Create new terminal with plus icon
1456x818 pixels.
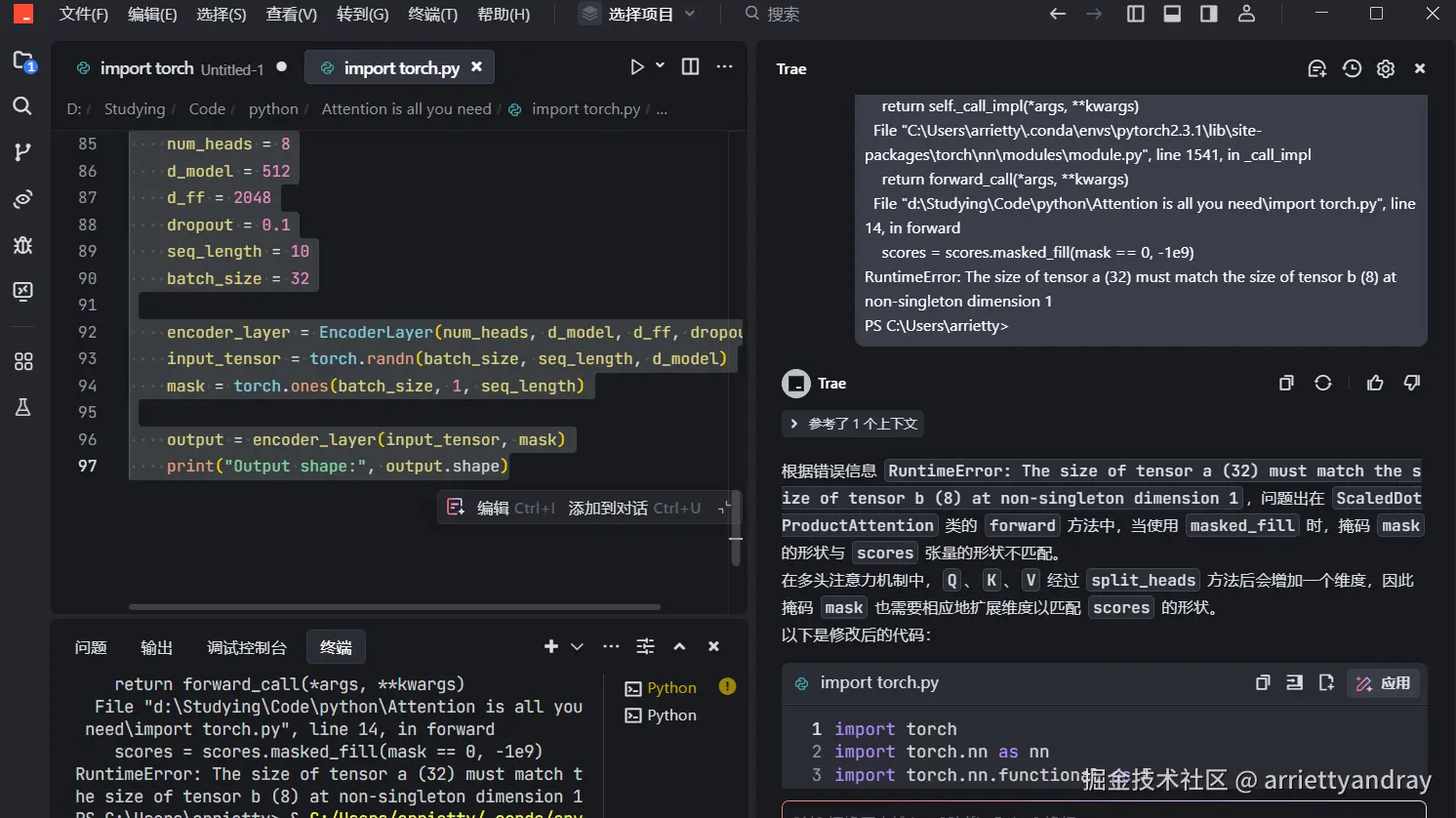pos(551,646)
